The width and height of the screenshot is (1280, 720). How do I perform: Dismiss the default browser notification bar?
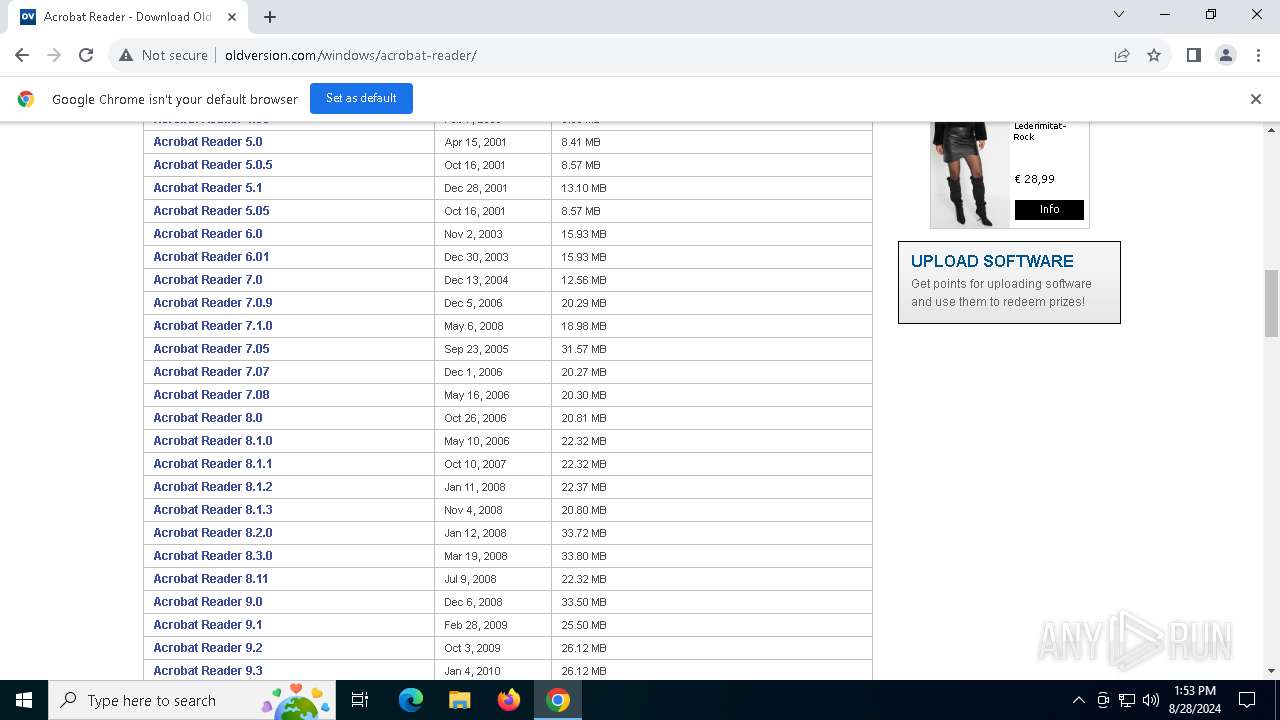pos(1256,99)
